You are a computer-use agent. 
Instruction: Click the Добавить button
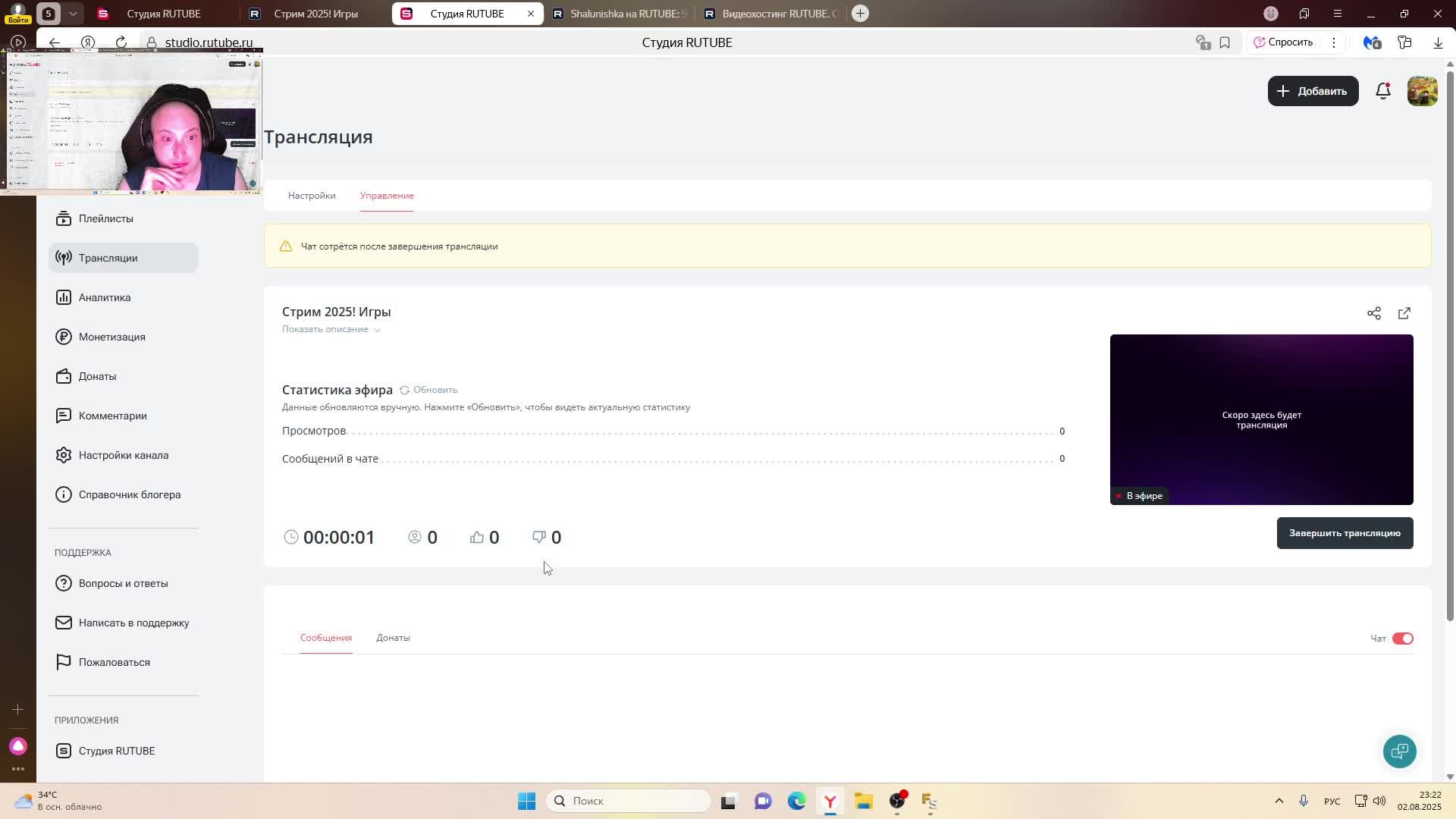1313,91
